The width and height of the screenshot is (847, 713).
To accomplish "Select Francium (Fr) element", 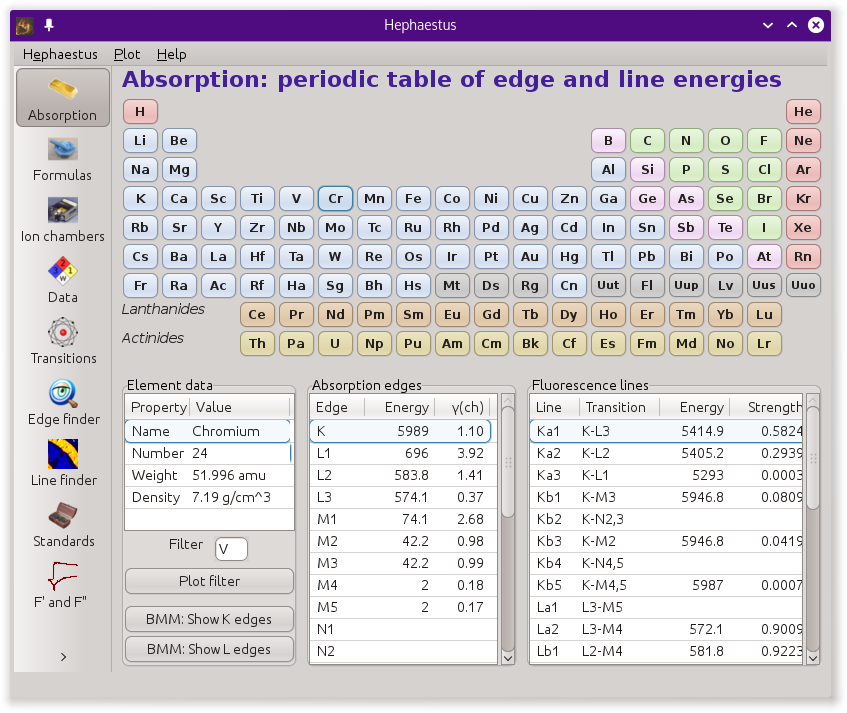I will coord(140,286).
